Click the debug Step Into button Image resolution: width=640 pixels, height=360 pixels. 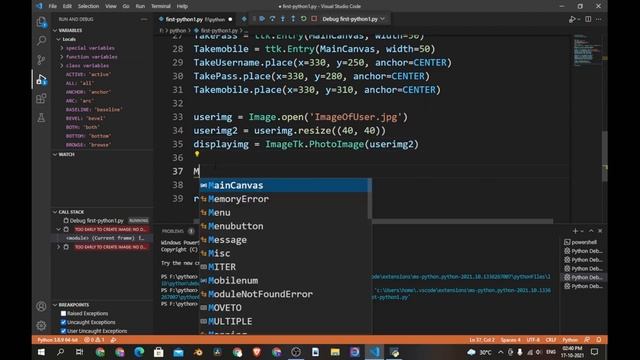282,19
